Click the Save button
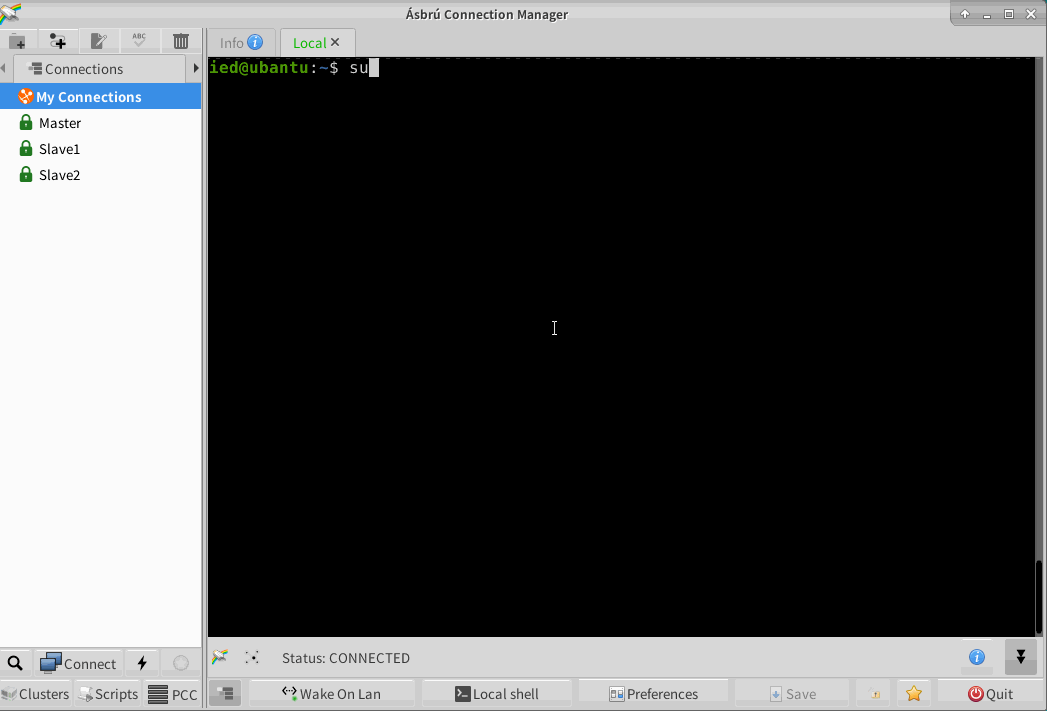 [x=793, y=694]
